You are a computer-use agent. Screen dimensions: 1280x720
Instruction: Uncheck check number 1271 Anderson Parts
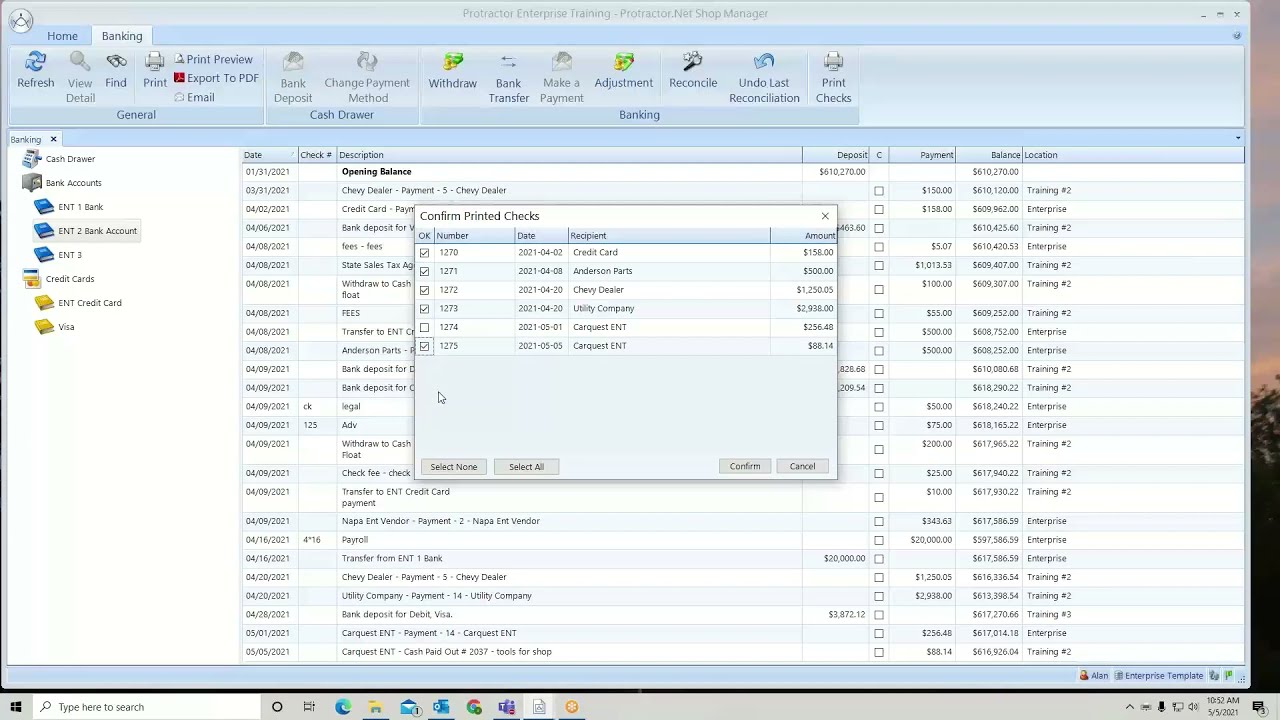[x=425, y=271]
